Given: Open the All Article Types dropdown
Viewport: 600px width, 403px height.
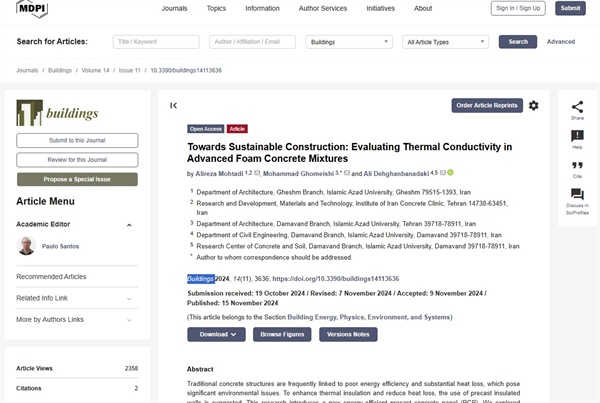Looking at the screenshot, I should pos(447,42).
